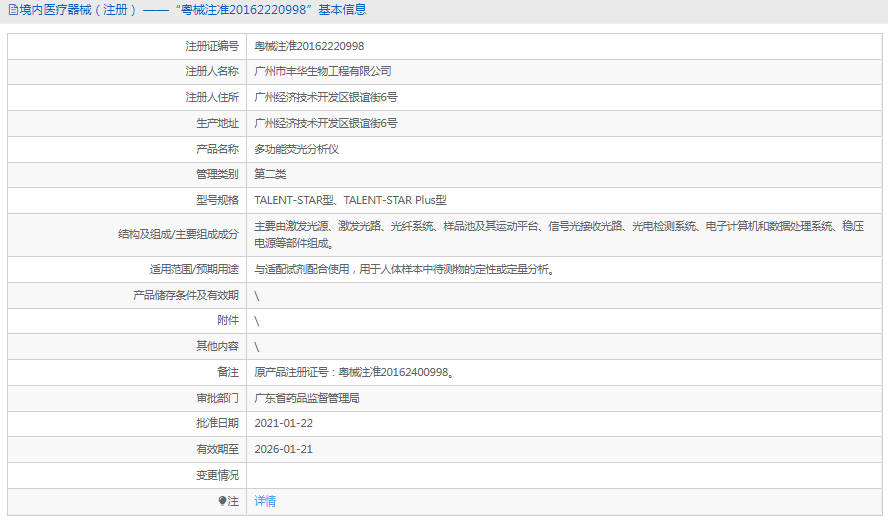Click the bullet icon beside 注

point(222,501)
